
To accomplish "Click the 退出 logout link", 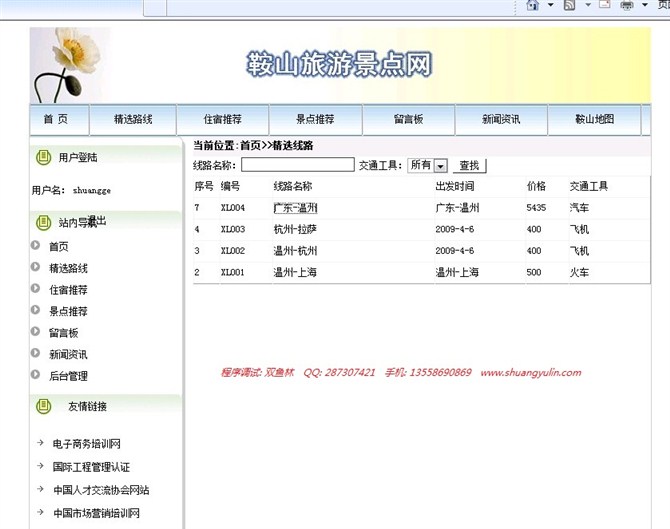I will (x=97, y=221).
